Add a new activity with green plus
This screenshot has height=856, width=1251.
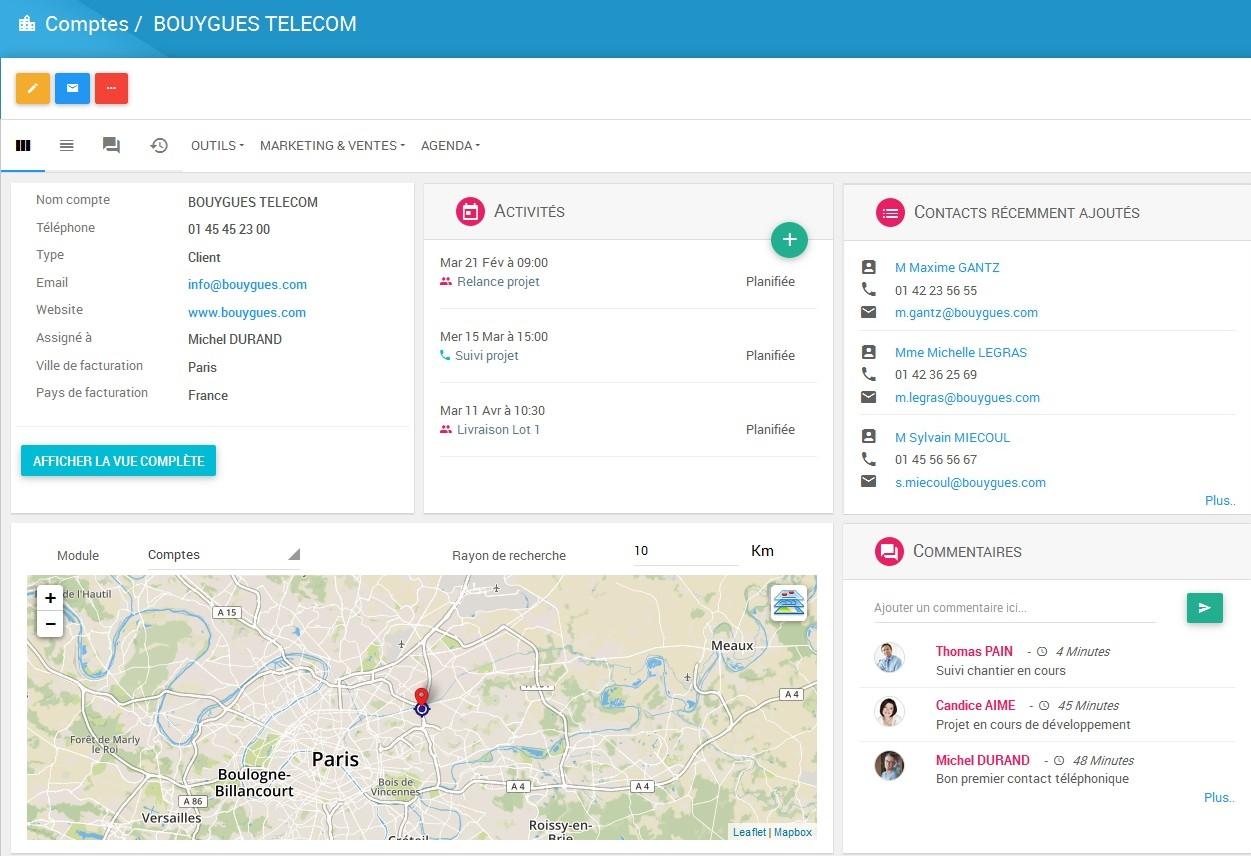[x=789, y=239]
